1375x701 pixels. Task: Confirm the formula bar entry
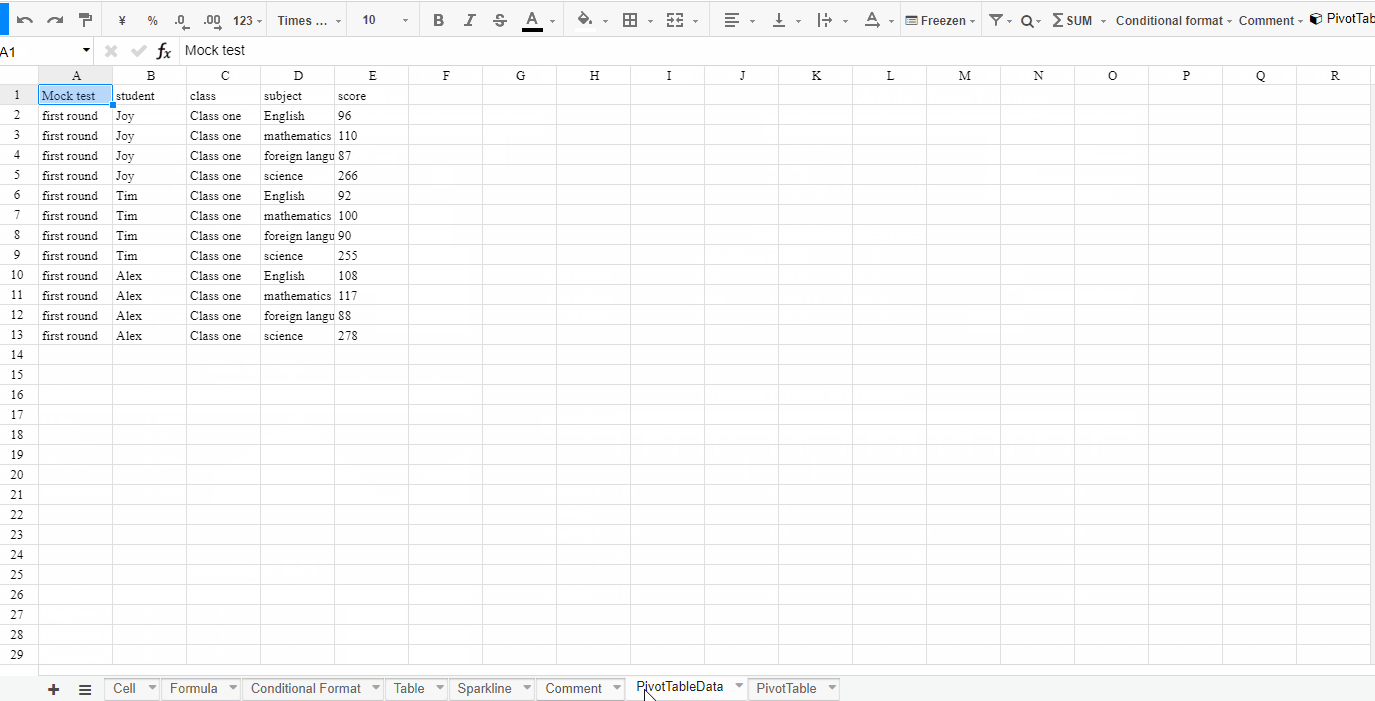click(x=139, y=51)
